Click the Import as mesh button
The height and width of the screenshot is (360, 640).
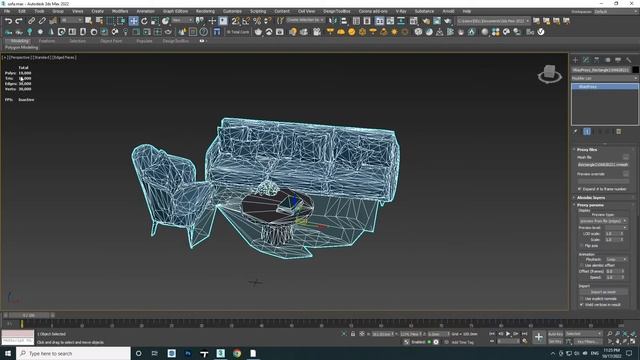click(603, 292)
